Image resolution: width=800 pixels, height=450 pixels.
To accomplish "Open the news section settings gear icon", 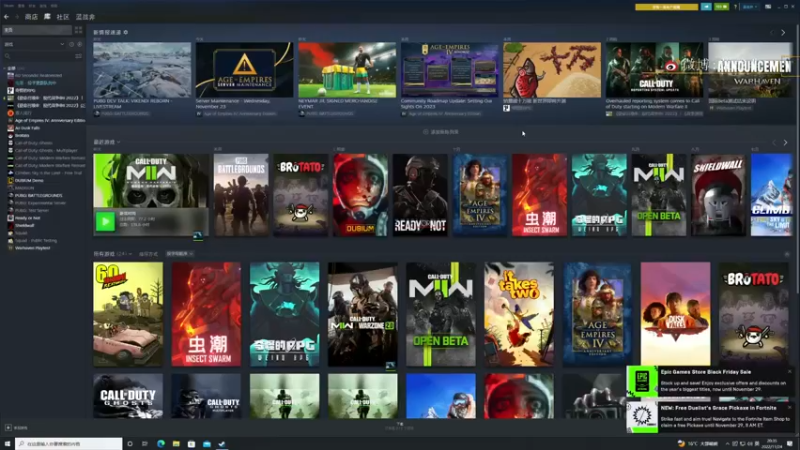I will click(126, 32).
